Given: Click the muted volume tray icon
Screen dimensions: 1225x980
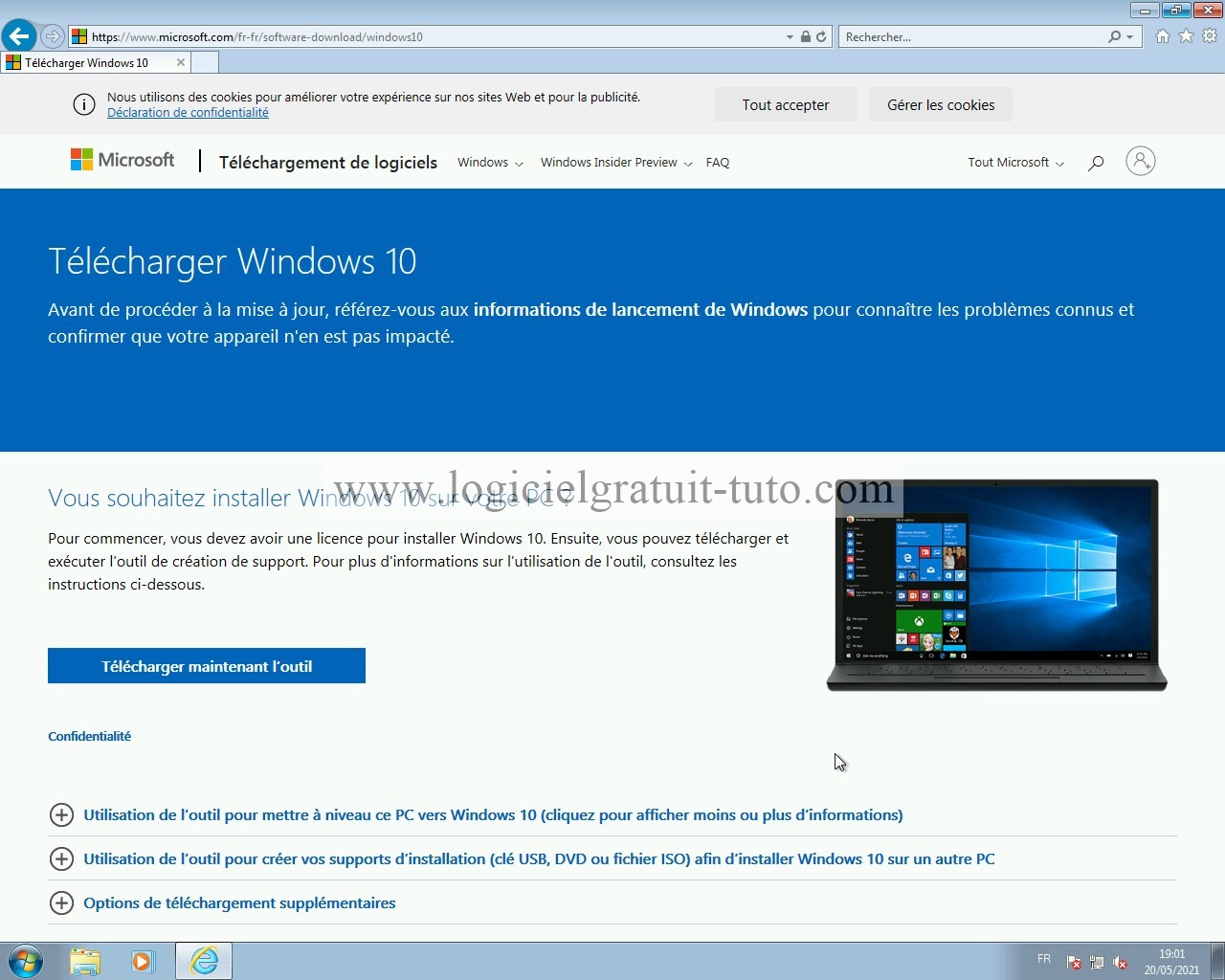Looking at the screenshot, I should [x=1120, y=962].
